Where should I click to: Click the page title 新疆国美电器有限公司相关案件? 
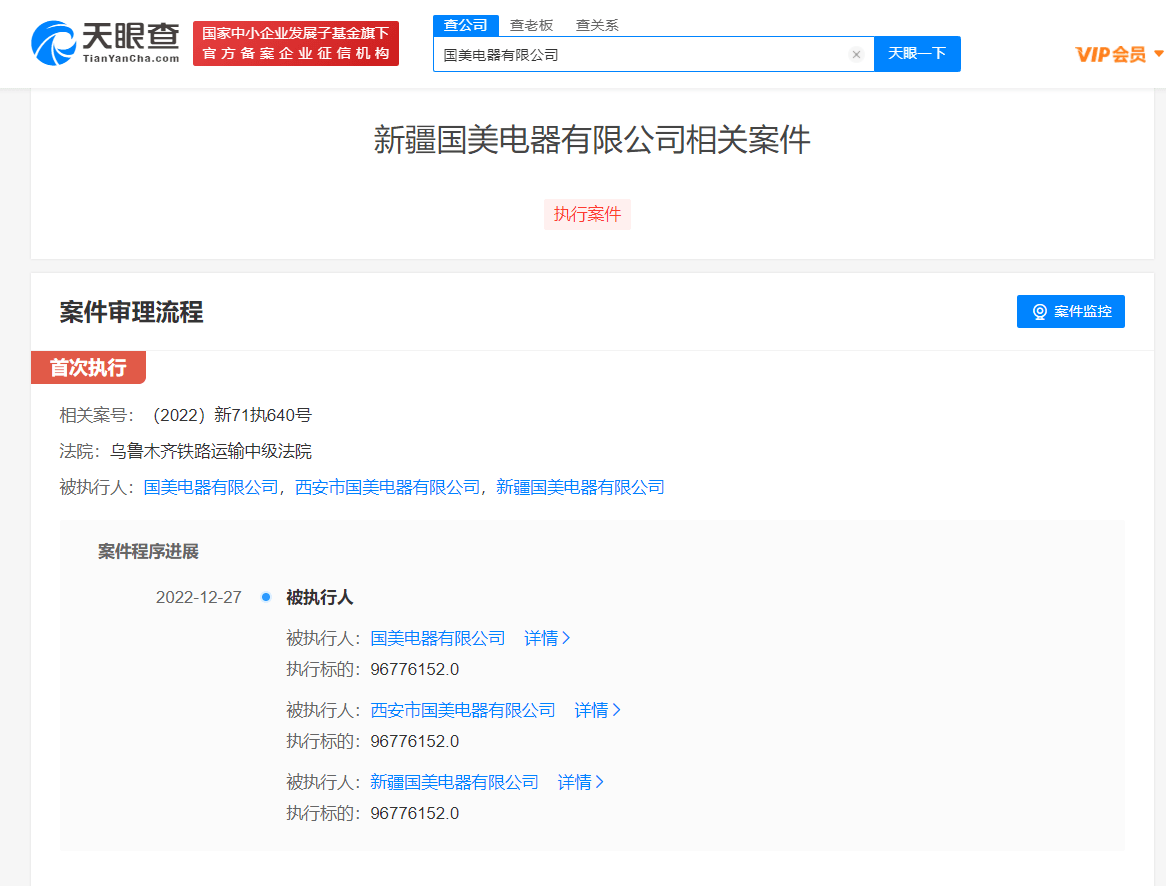pos(592,140)
